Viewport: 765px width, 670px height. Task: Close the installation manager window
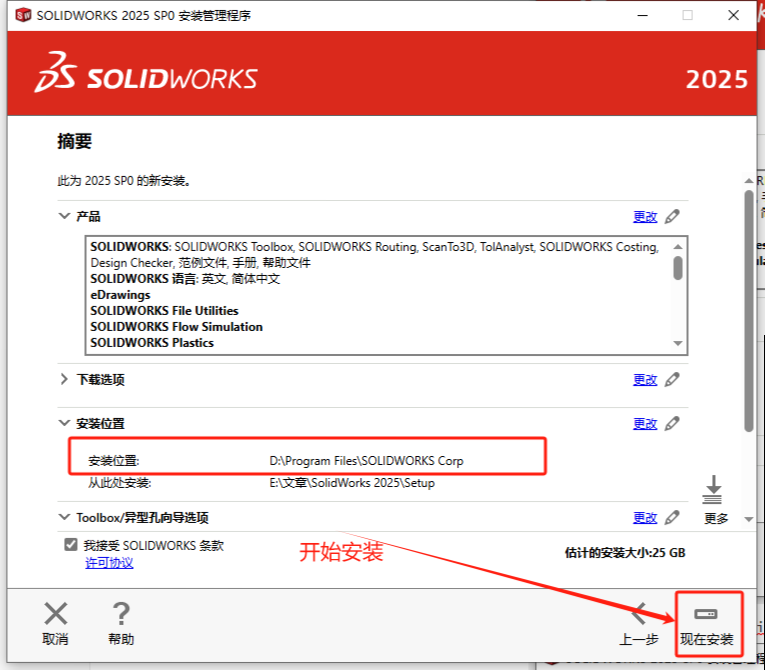[733, 15]
